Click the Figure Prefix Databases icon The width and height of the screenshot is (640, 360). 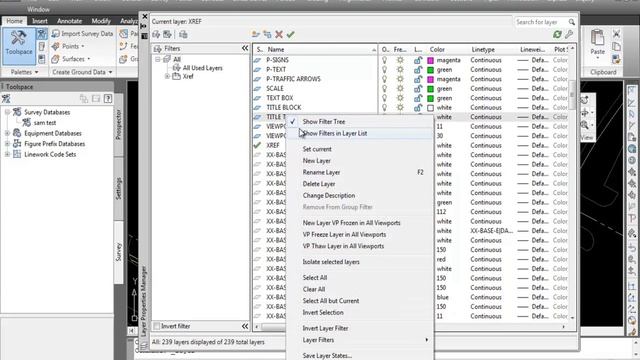17,144
